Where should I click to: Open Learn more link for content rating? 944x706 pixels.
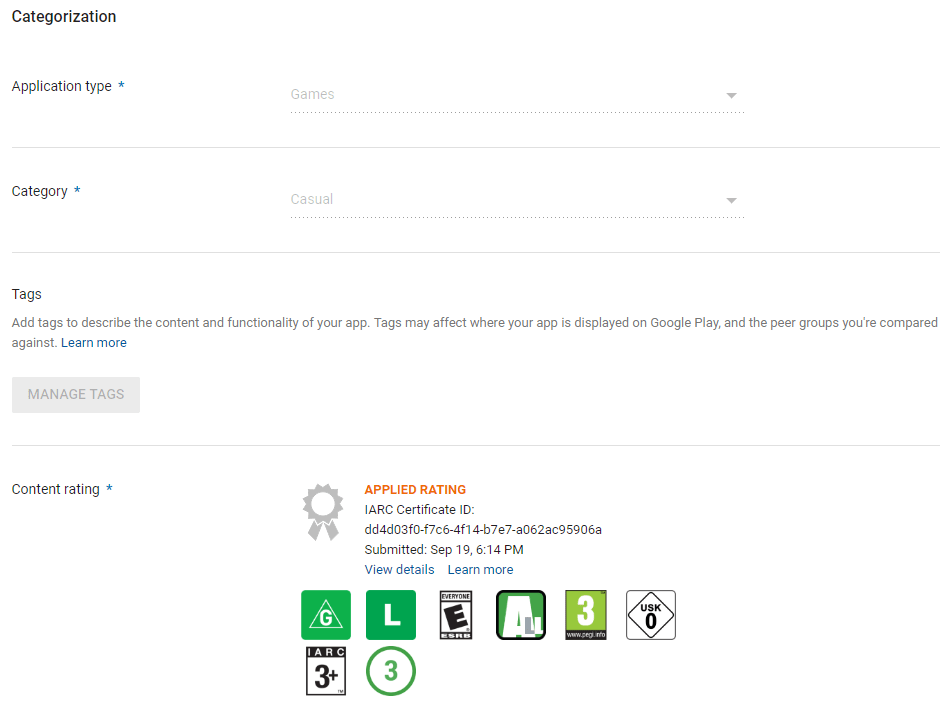[x=480, y=569]
